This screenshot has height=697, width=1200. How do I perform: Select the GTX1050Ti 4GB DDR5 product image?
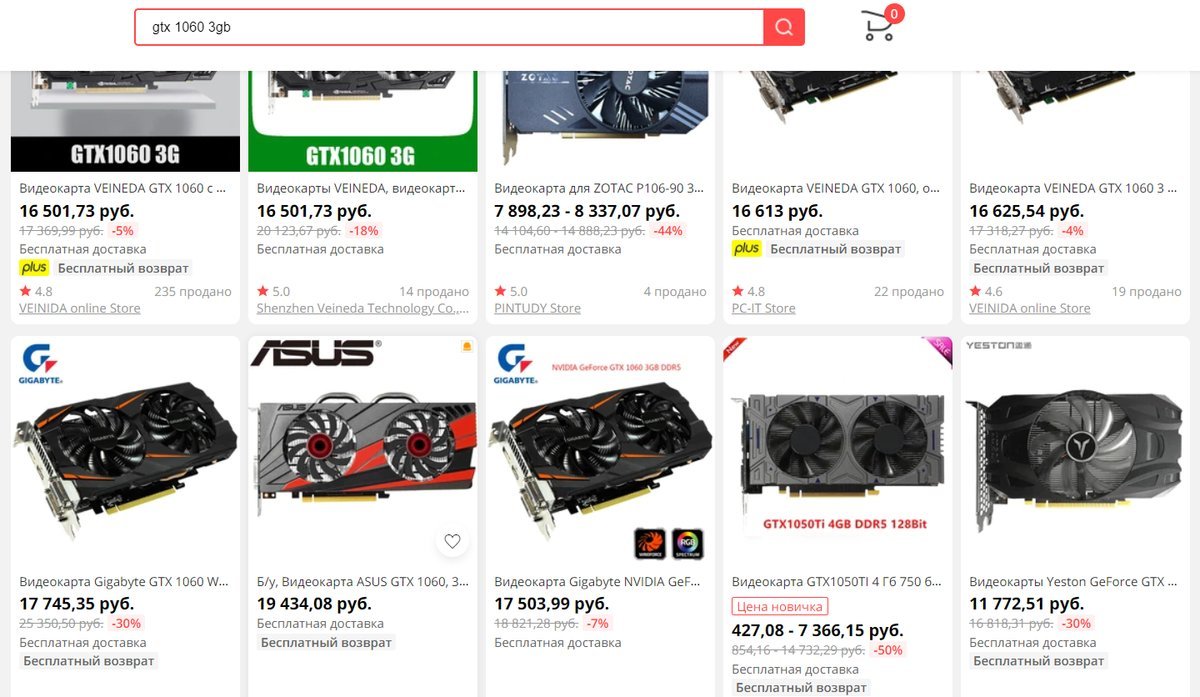[x=838, y=451]
